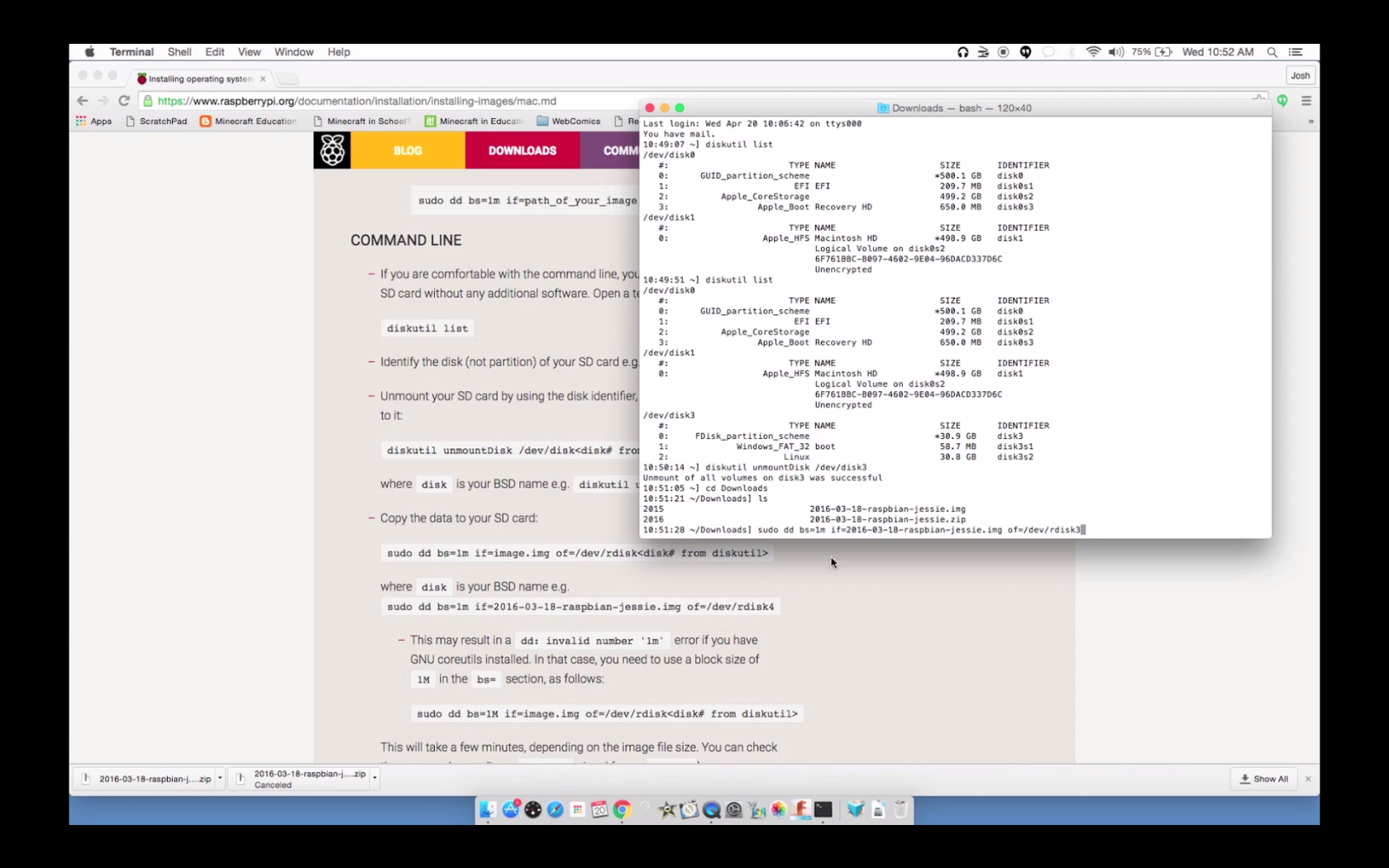The image size is (1389, 868).
Task: Open a new Chrome tab
Action: coord(287,79)
